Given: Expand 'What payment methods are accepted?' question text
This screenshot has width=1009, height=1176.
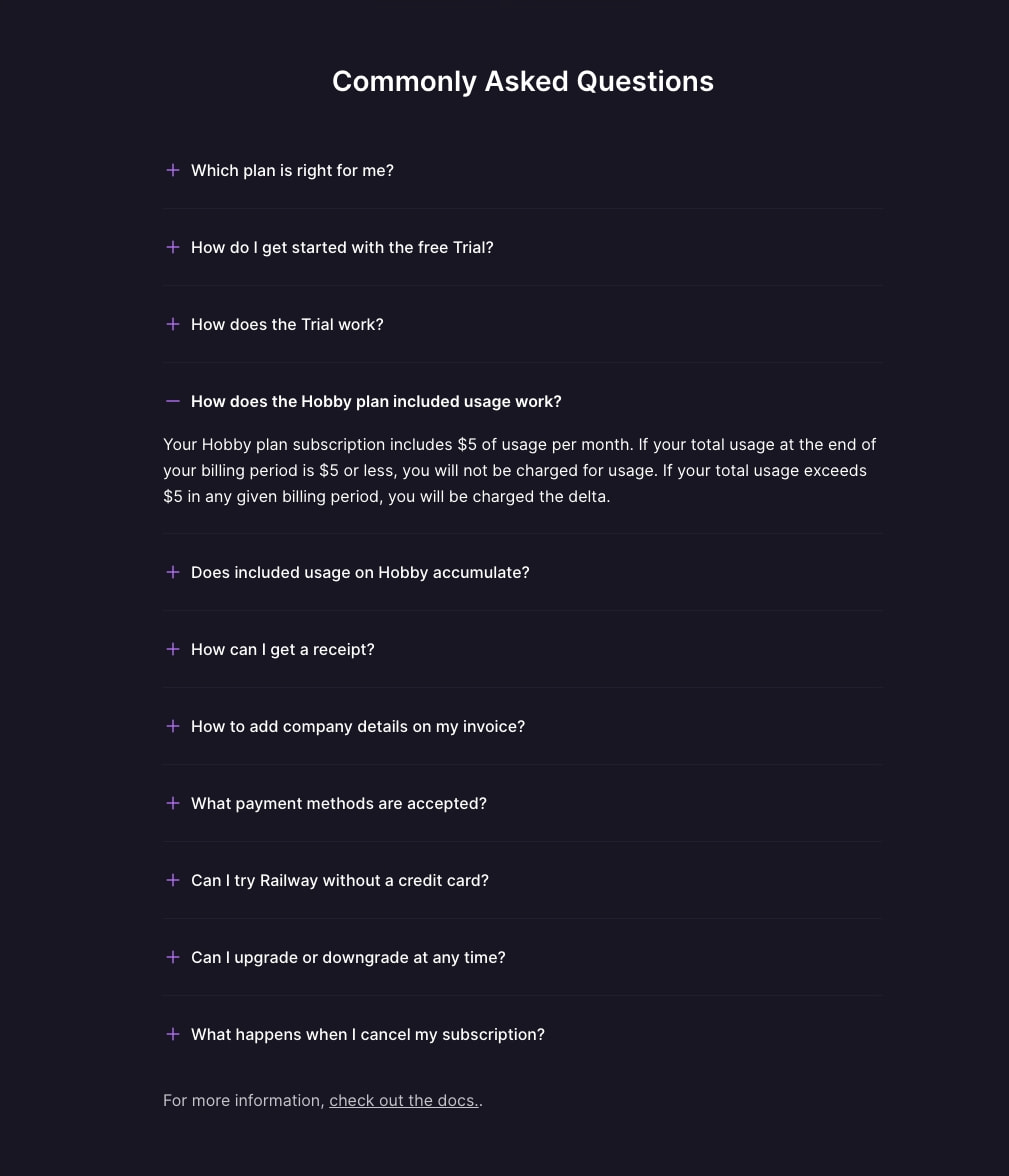Looking at the screenshot, I should coord(339,803).
